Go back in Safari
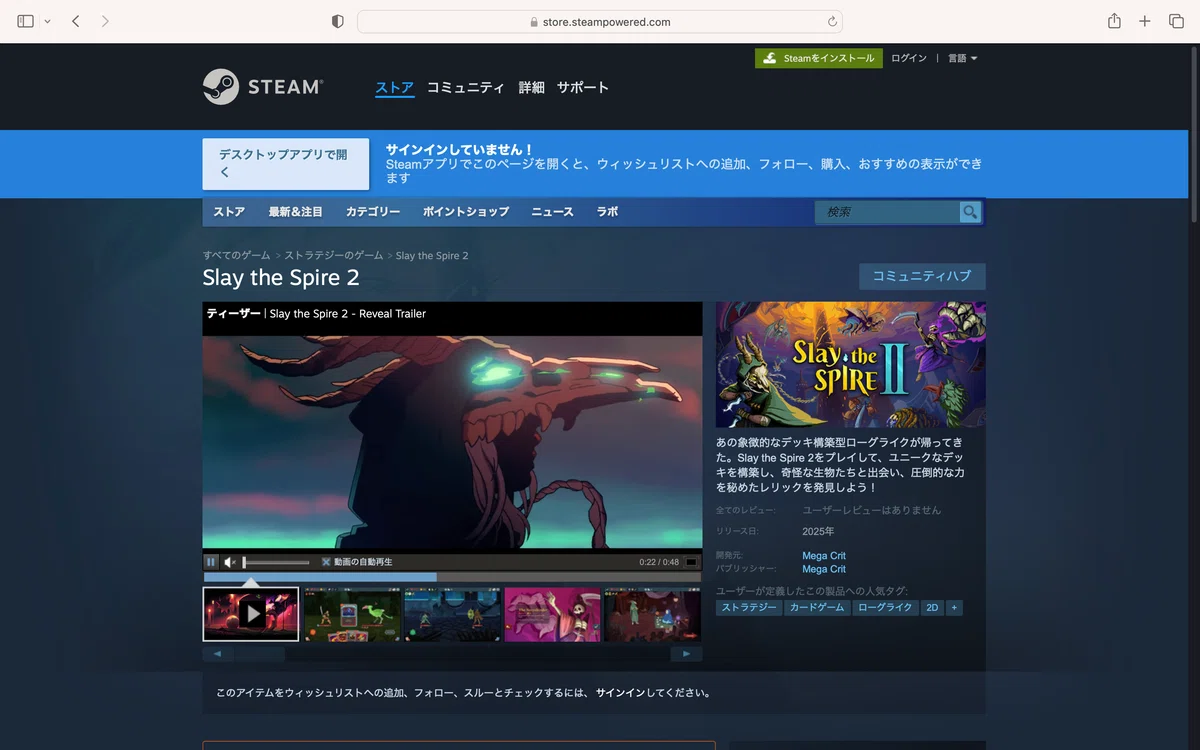Screen dimensions: 1200x750 [x=76, y=21]
